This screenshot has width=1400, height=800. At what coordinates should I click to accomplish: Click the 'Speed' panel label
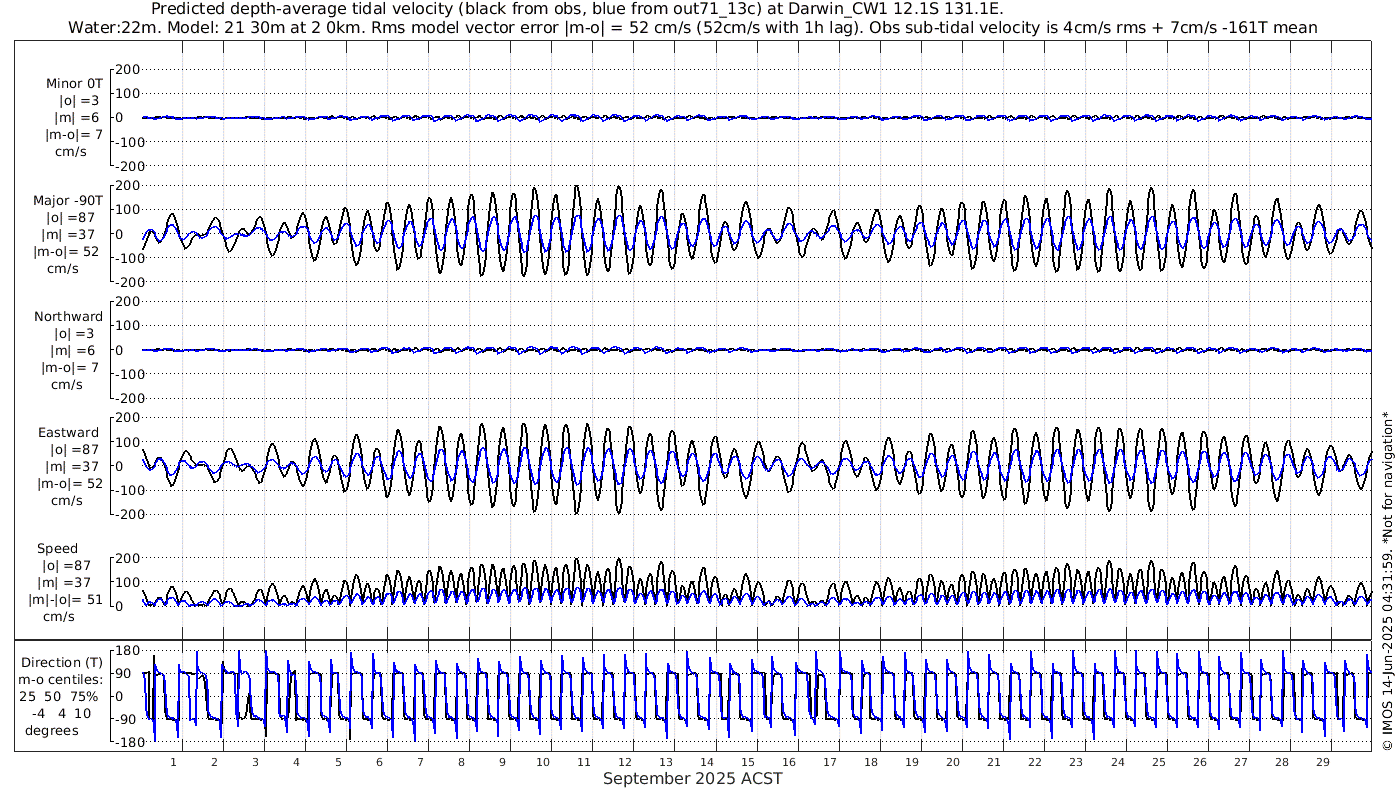click(x=57, y=549)
